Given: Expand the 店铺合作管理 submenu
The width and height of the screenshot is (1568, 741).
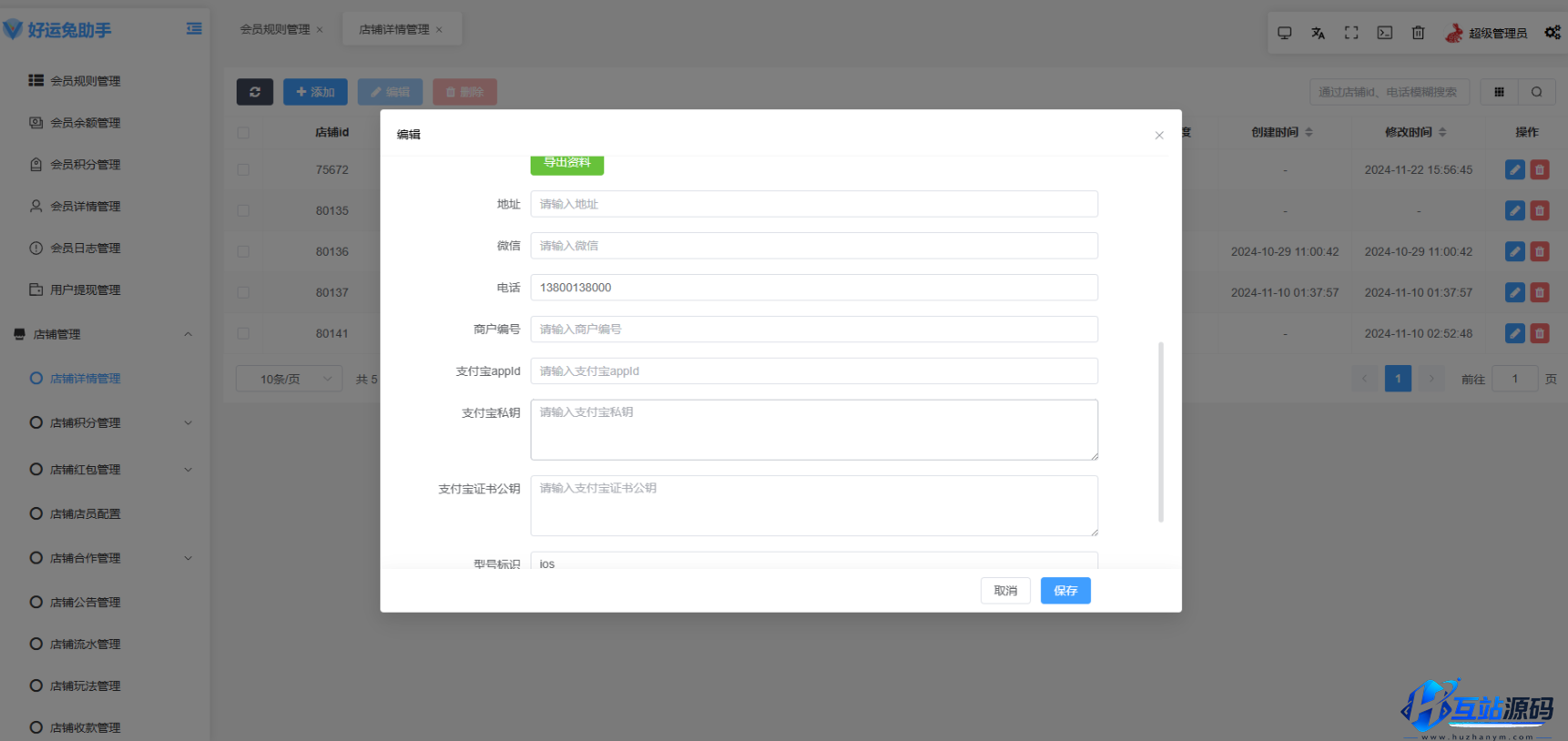Looking at the screenshot, I should (x=188, y=558).
